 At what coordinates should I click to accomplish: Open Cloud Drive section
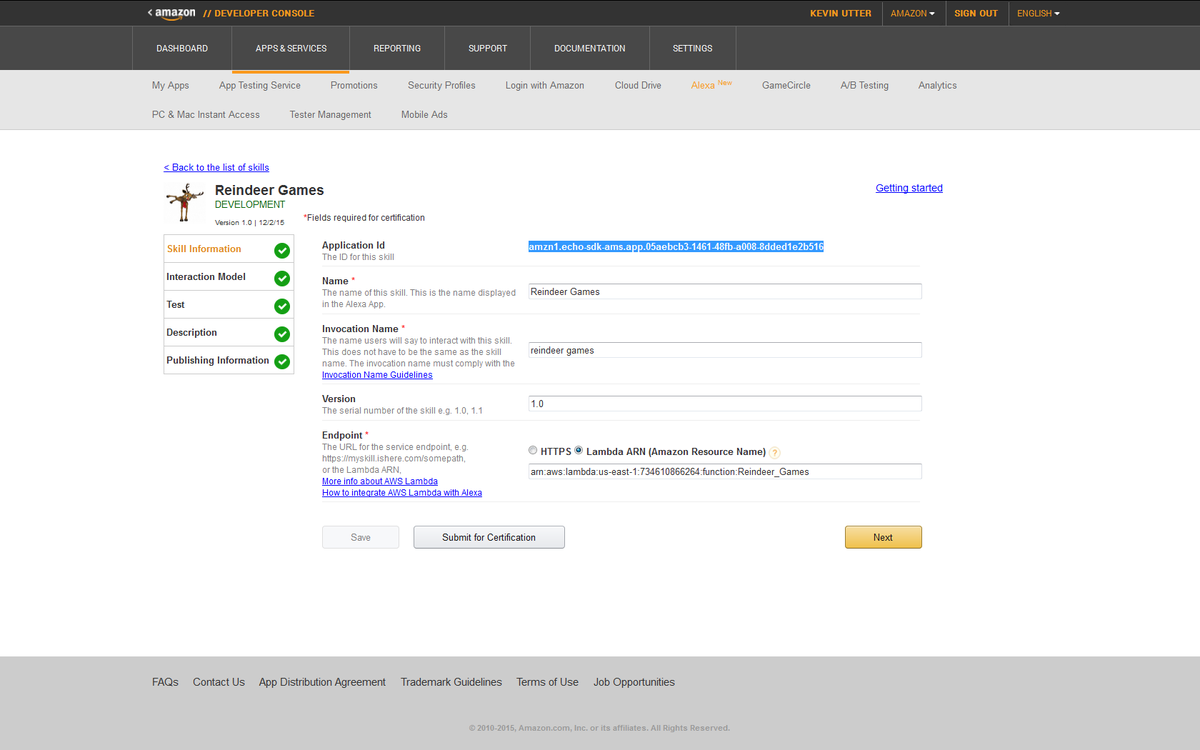(638, 85)
